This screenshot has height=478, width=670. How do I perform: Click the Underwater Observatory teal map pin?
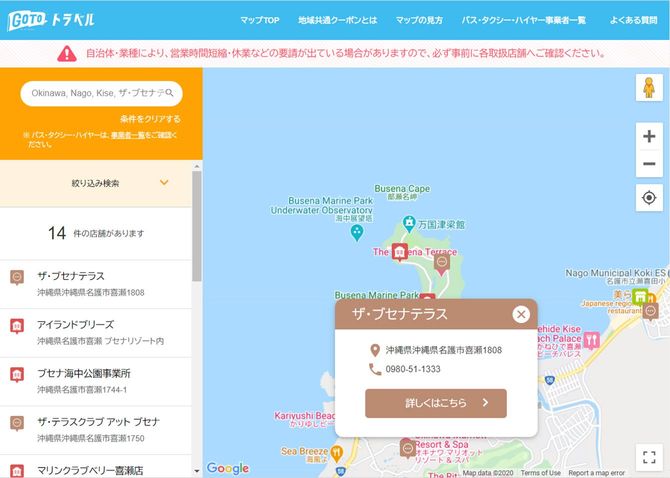(356, 232)
